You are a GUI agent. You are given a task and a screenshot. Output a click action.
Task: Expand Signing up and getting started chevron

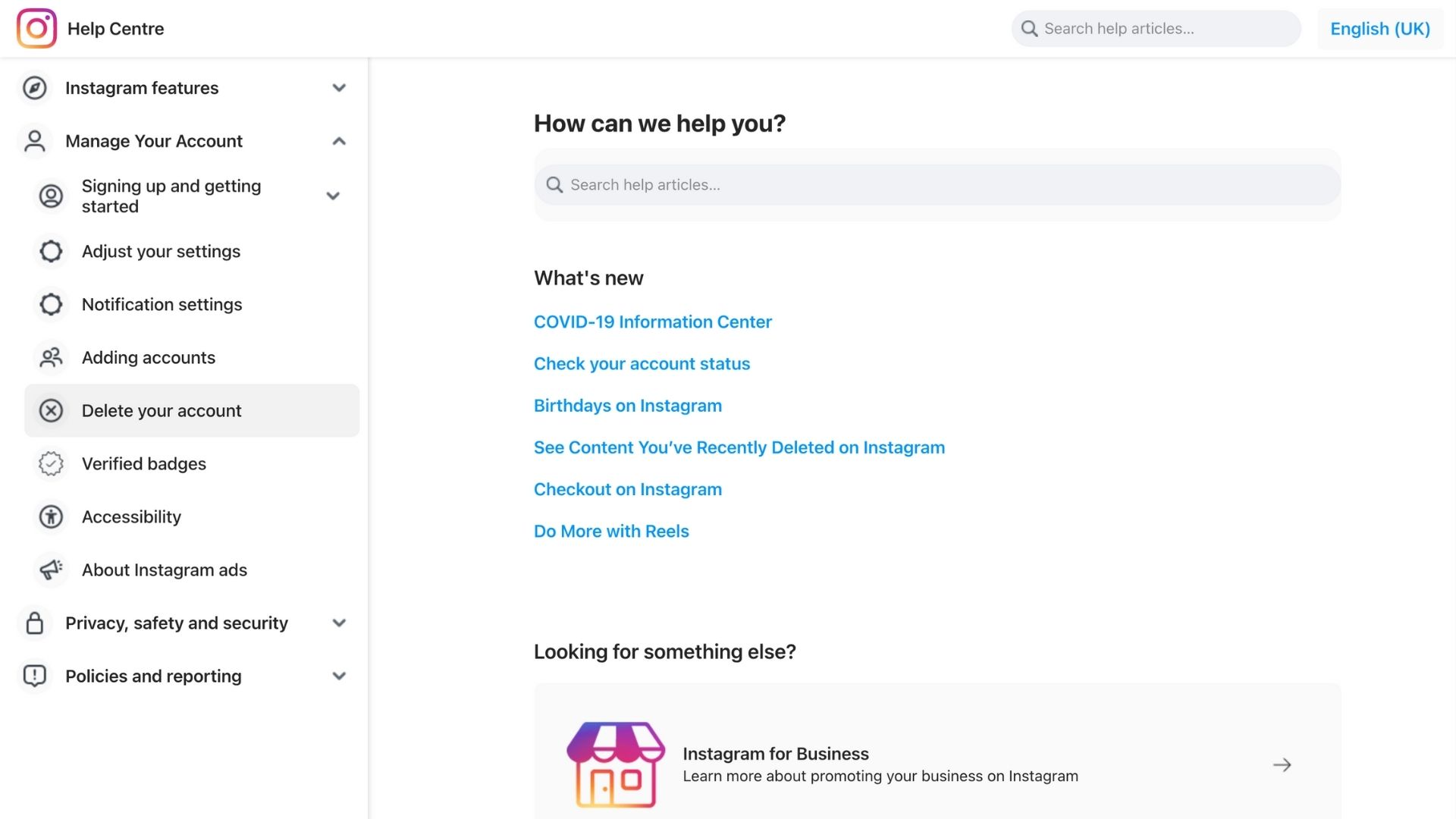pos(332,196)
